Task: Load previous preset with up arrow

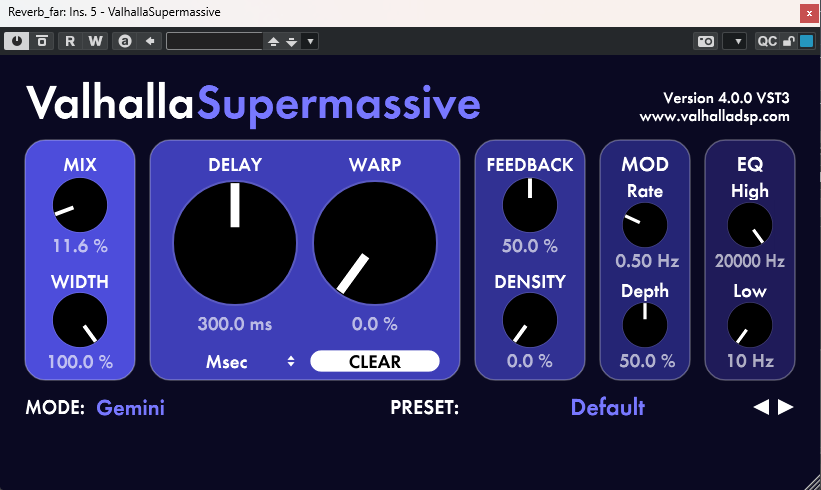Action: [273, 41]
